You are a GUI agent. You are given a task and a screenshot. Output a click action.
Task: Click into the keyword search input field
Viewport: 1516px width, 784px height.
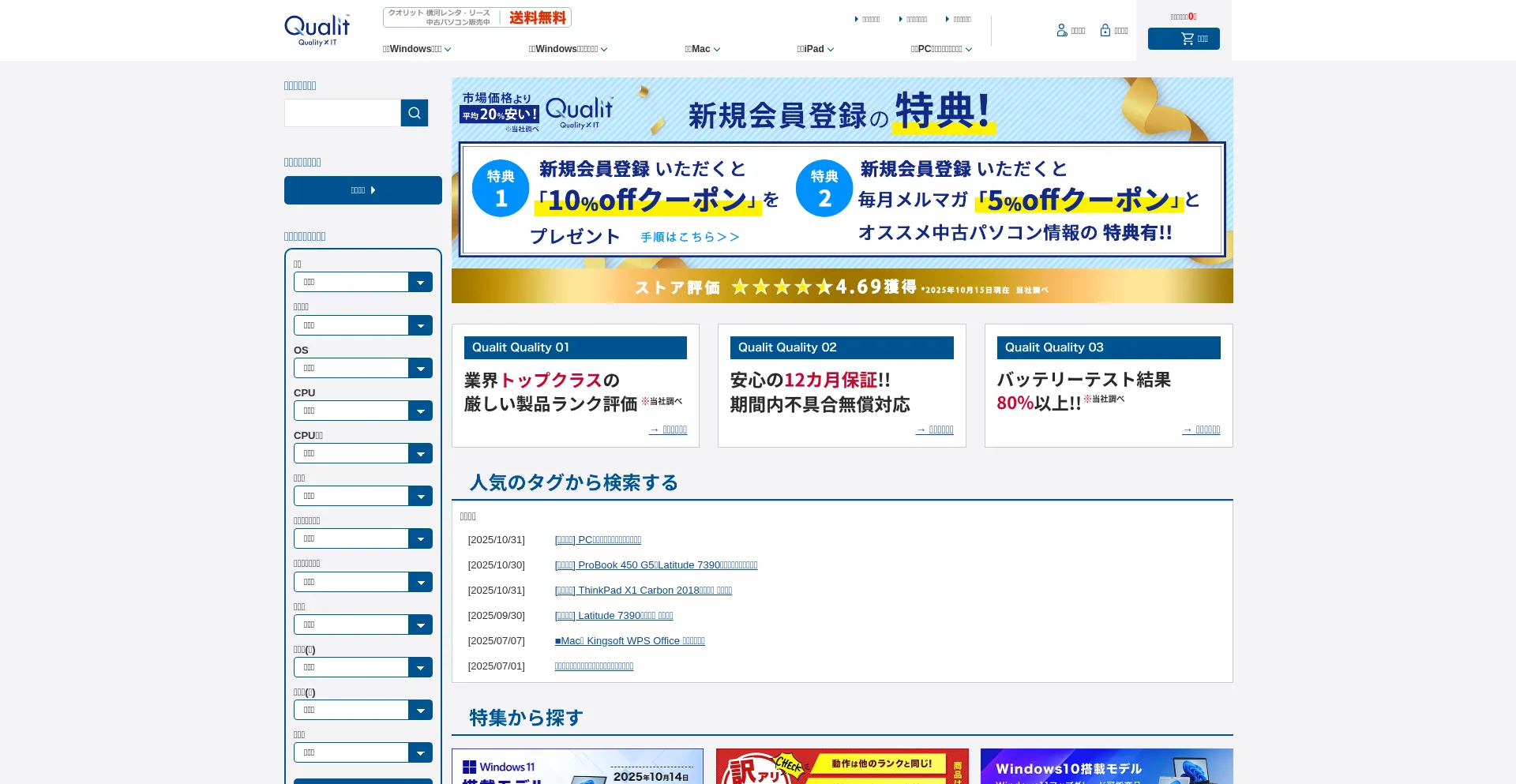click(342, 113)
